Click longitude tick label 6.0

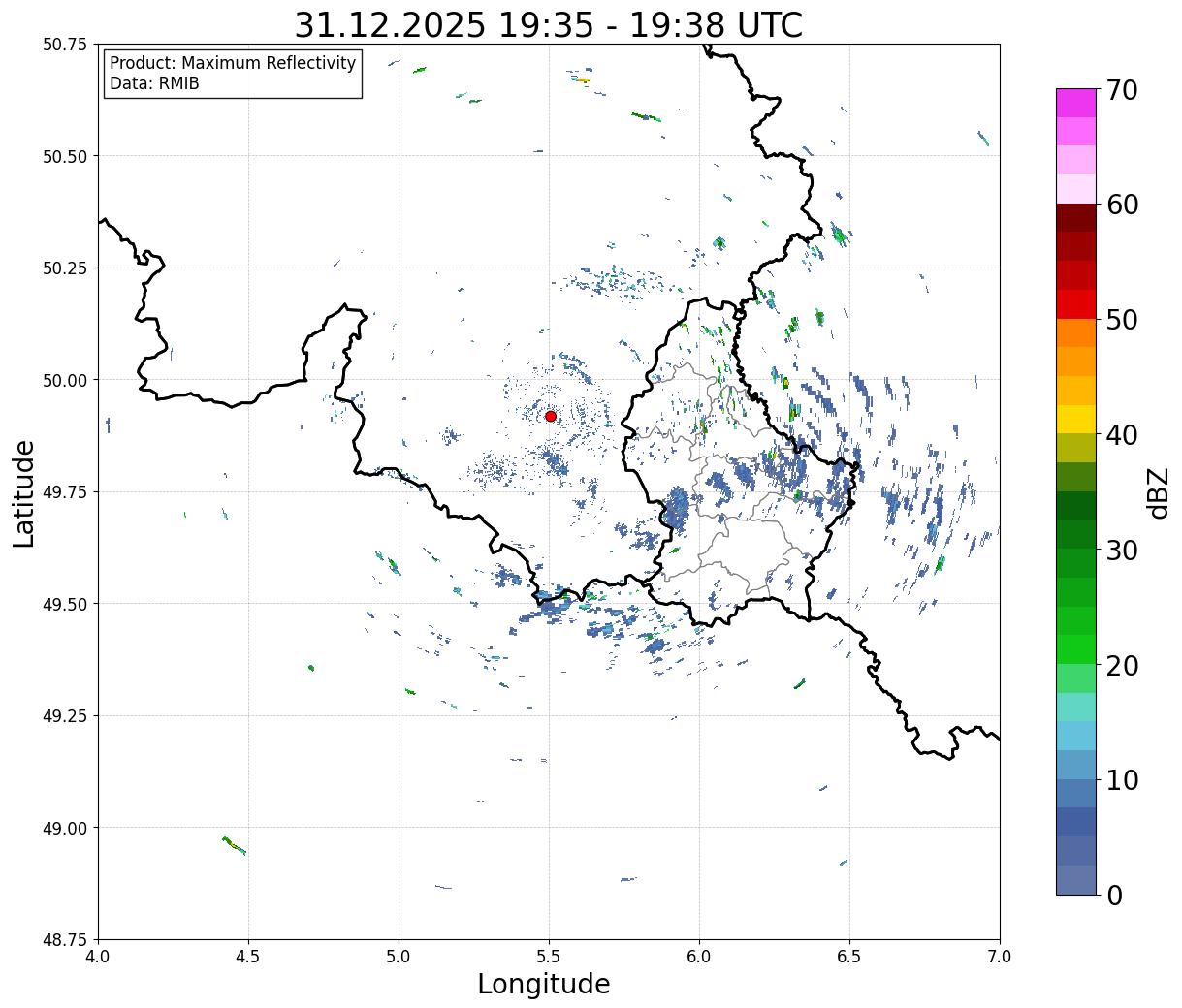699,957
